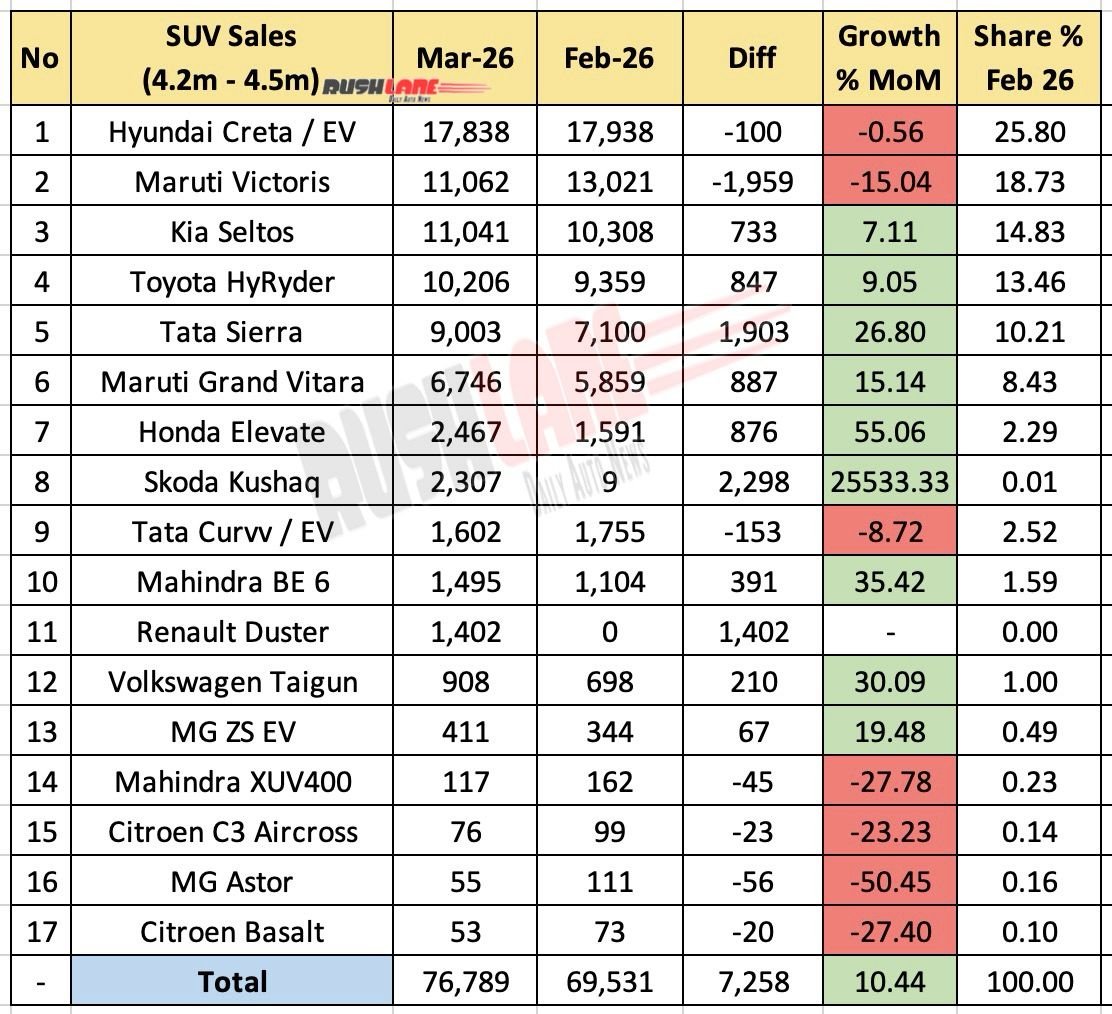Click the red -15.04 growth cell
1112x1014 pixels.
coord(888,182)
